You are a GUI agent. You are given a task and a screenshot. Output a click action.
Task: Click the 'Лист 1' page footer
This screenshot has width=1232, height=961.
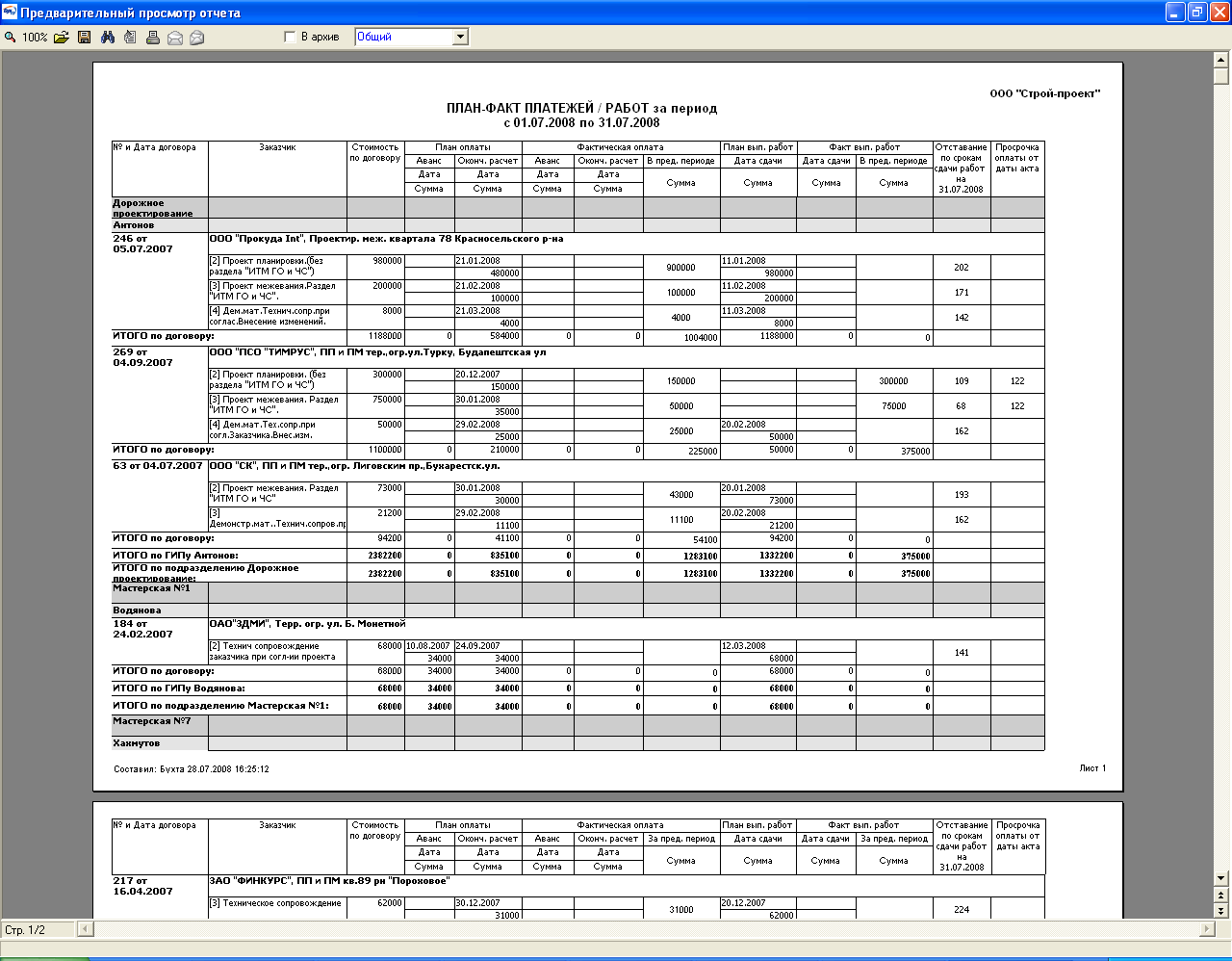click(x=1092, y=768)
